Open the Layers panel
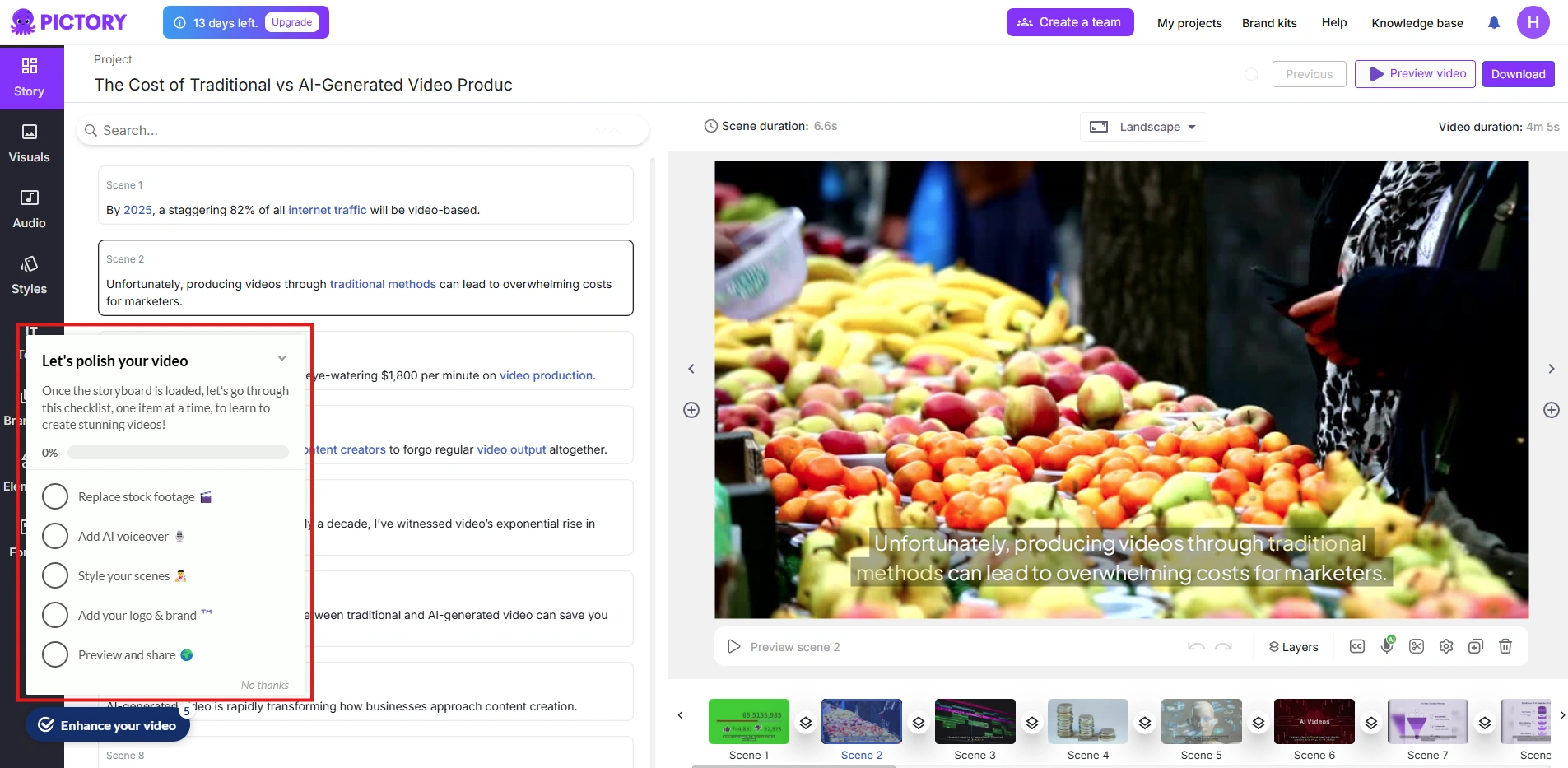Image resolution: width=1568 pixels, height=768 pixels. 1293,647
